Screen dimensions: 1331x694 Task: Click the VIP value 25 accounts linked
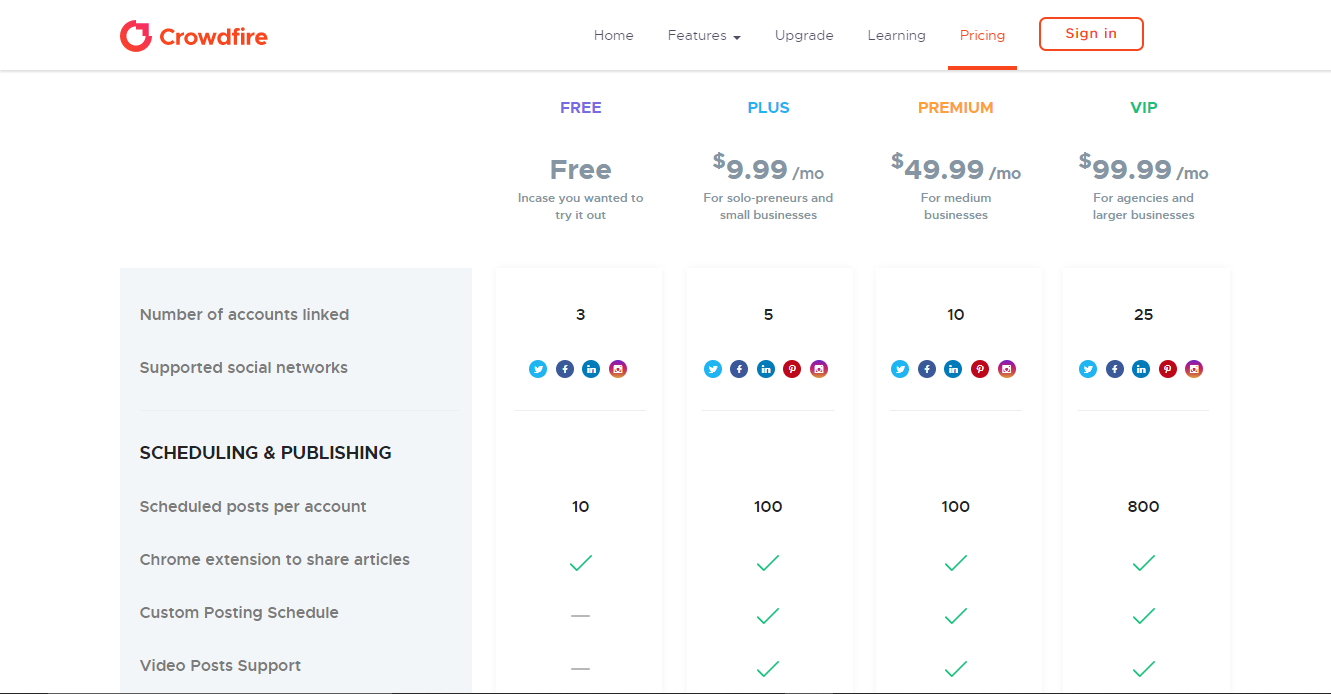pyautogui.click(x=1144, y=315)
